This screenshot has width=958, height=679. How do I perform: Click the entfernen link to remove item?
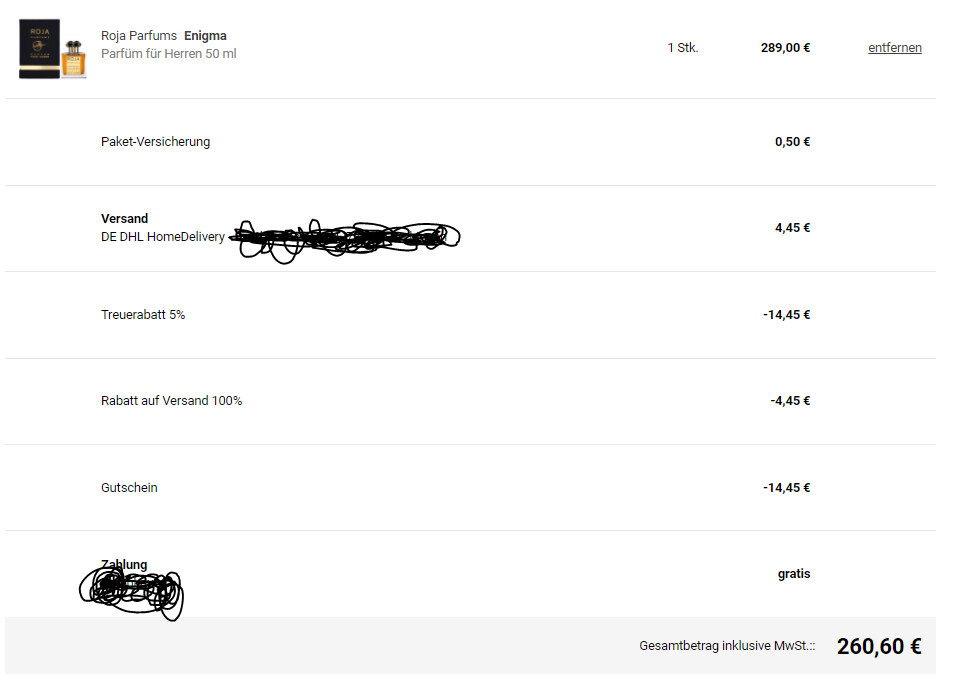(x=894, y=48)
